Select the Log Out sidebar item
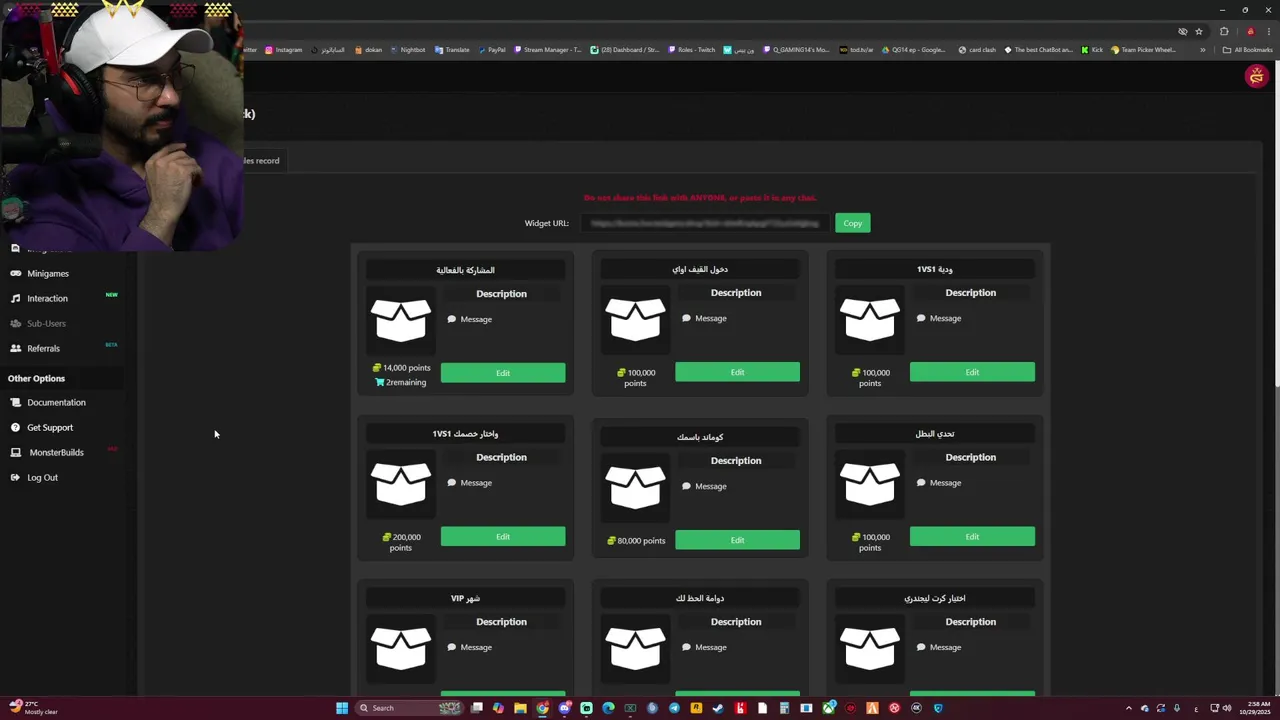 (x=42, y=477)
